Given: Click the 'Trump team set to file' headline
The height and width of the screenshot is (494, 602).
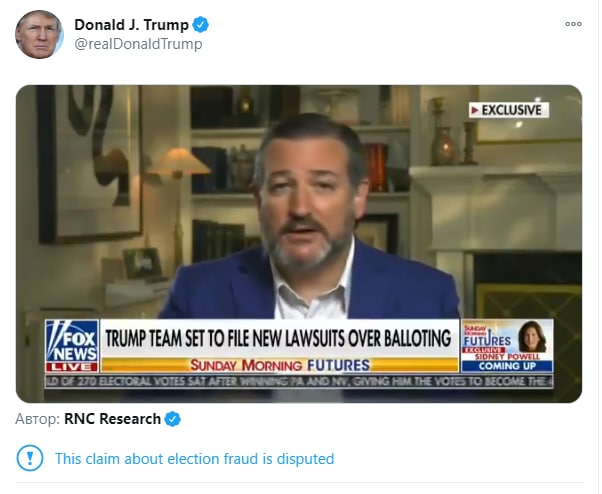Looking at the screenshot, I should point(278,338).
